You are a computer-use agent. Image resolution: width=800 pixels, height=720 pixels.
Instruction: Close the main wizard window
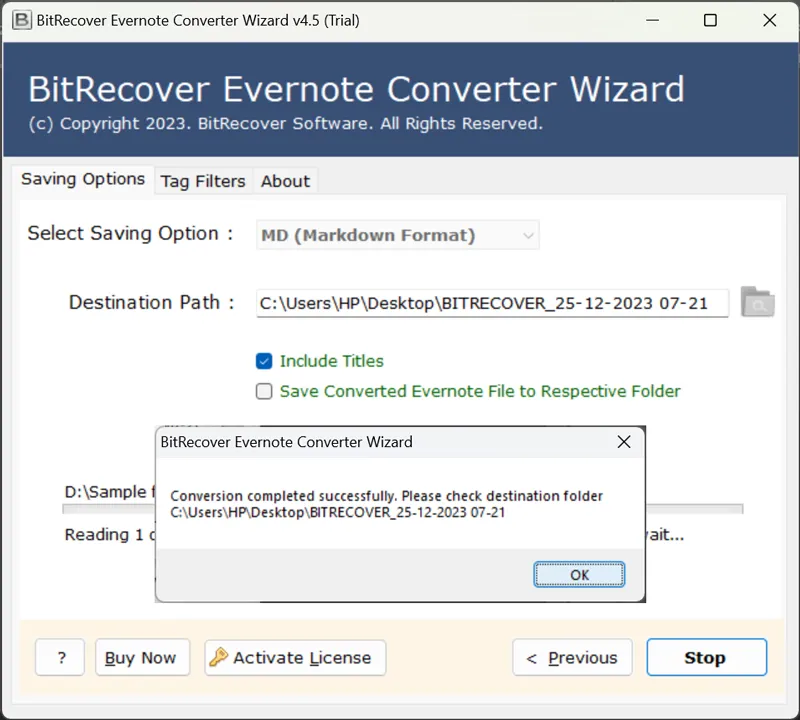click(x=769, y=20)
